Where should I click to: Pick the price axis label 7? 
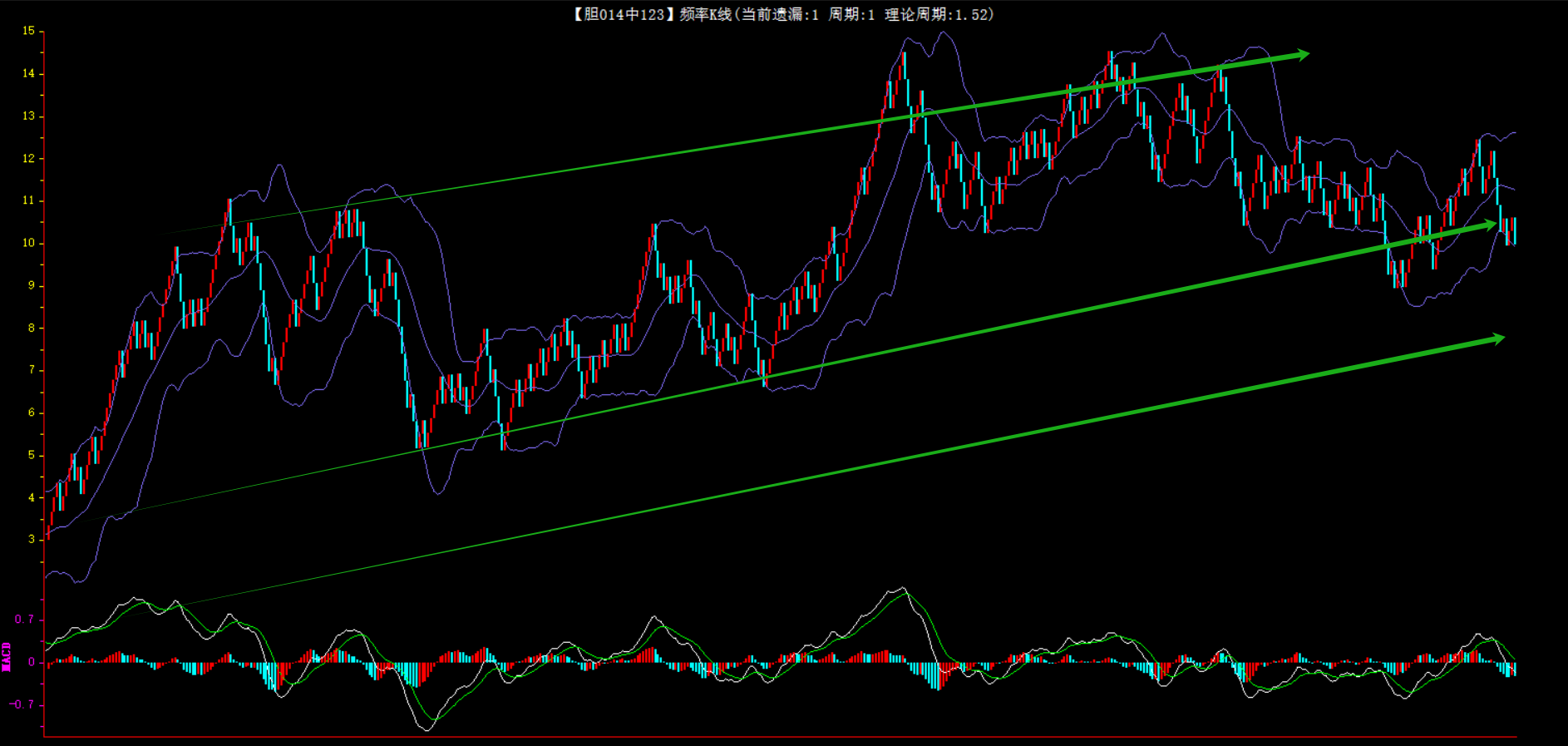click(32, 369)
